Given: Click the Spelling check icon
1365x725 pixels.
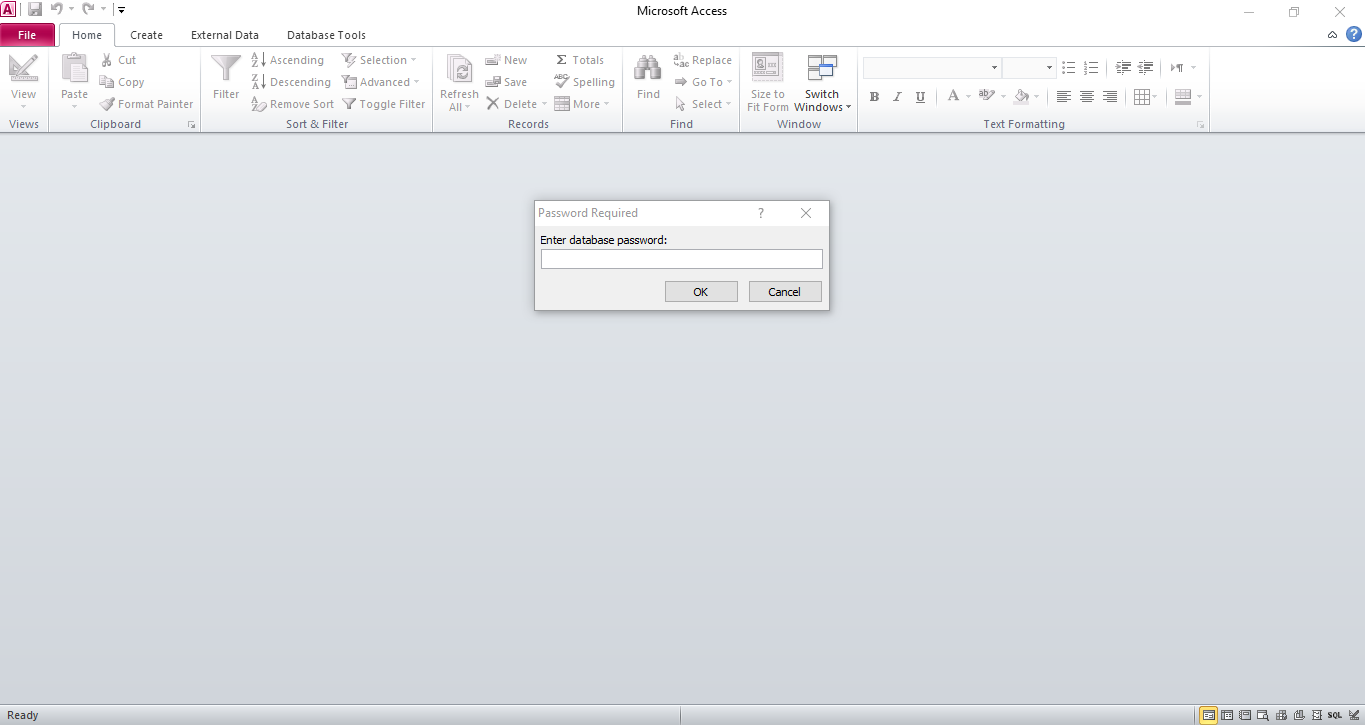Looking at the screenshot, I should tap(562, 82).
